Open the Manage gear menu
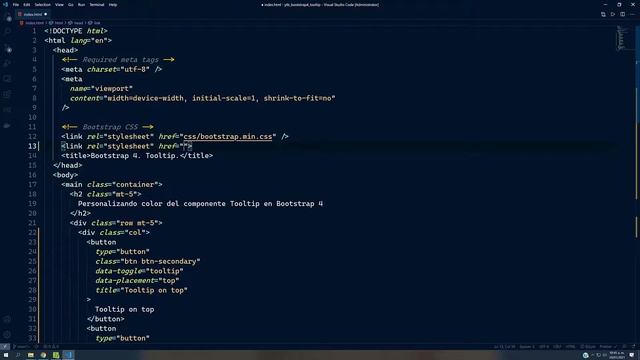 click(7, 335)
